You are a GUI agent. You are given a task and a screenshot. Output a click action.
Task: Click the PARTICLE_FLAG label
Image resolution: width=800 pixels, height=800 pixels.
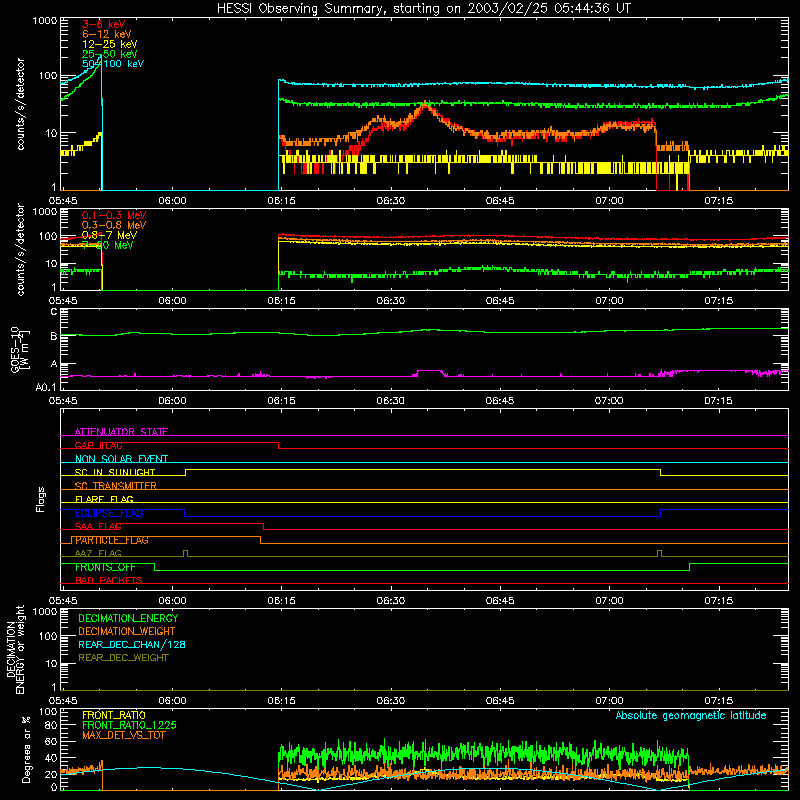112,540
